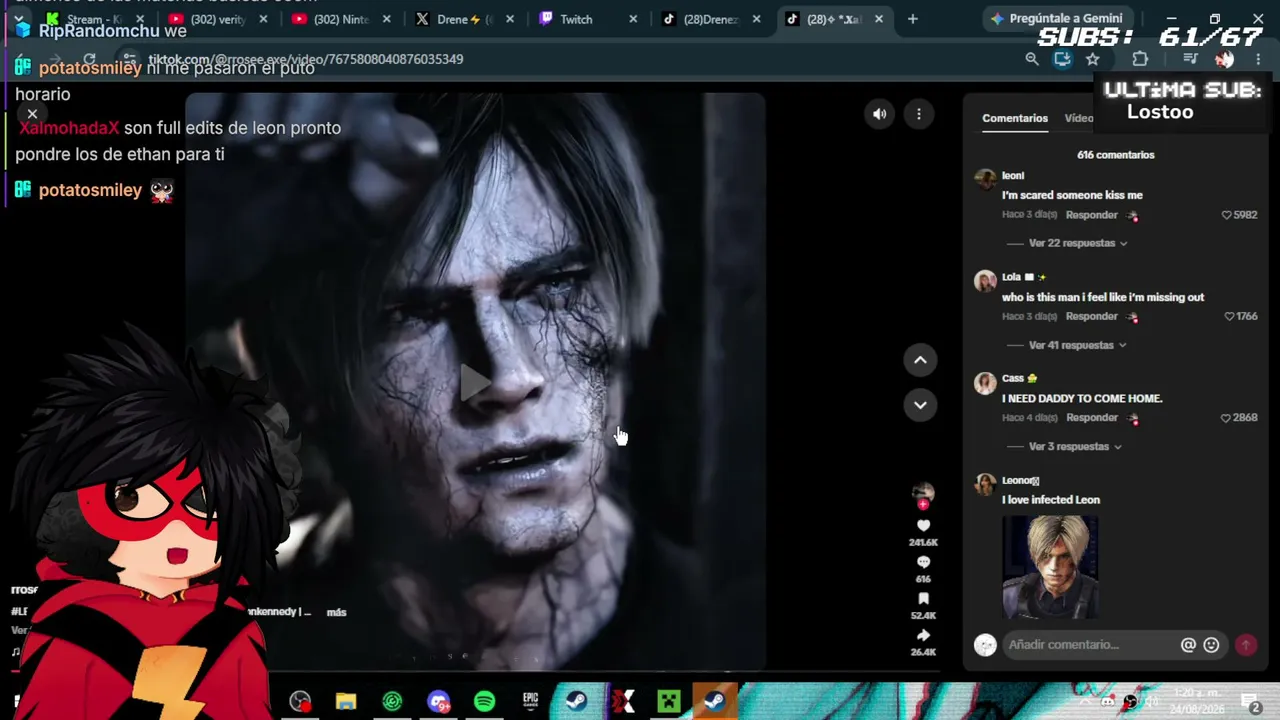
Task: Open the emoji picker in comment box
Action: coord(1211,645)
